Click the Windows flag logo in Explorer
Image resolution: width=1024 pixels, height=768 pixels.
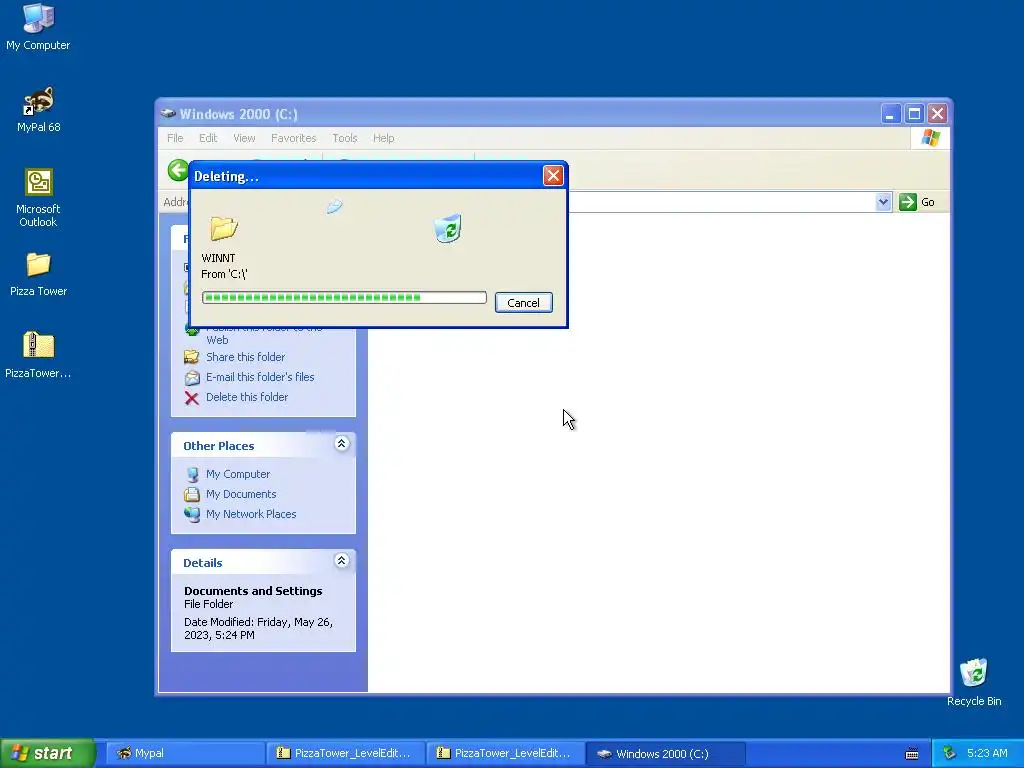930,138
